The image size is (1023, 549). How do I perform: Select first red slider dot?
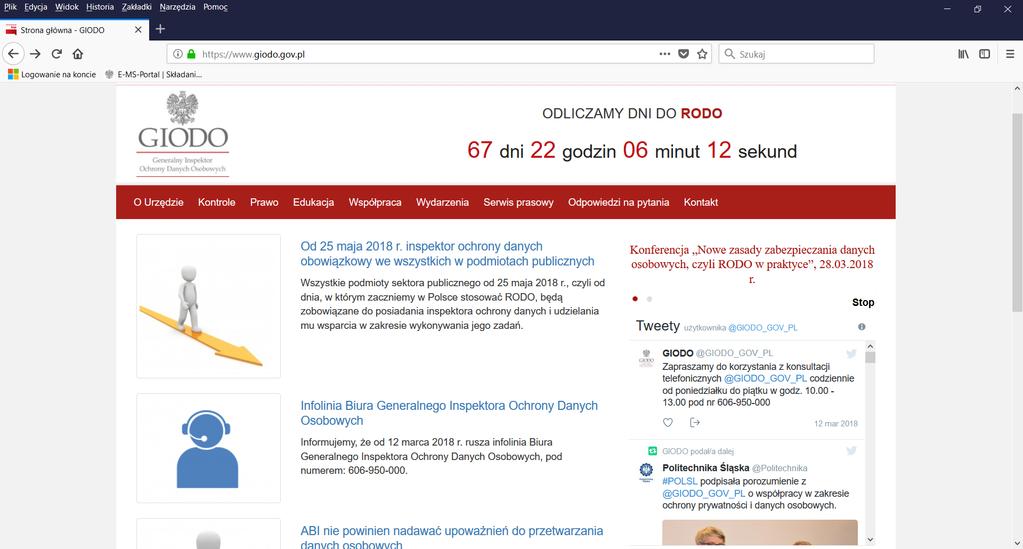[635, 299]
